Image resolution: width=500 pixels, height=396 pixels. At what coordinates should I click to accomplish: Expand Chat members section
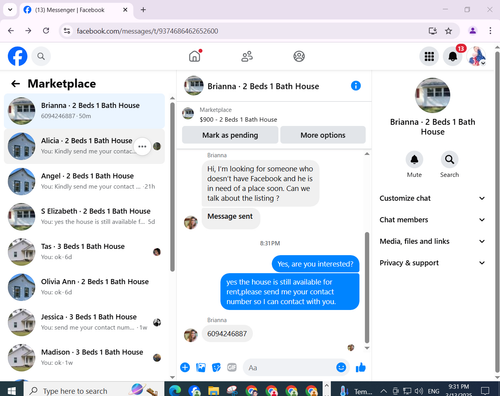432,220
